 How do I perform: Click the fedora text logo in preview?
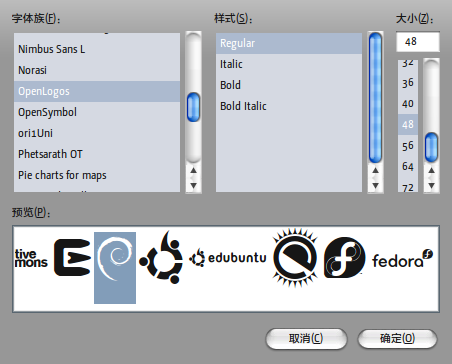tap(402, 259)
